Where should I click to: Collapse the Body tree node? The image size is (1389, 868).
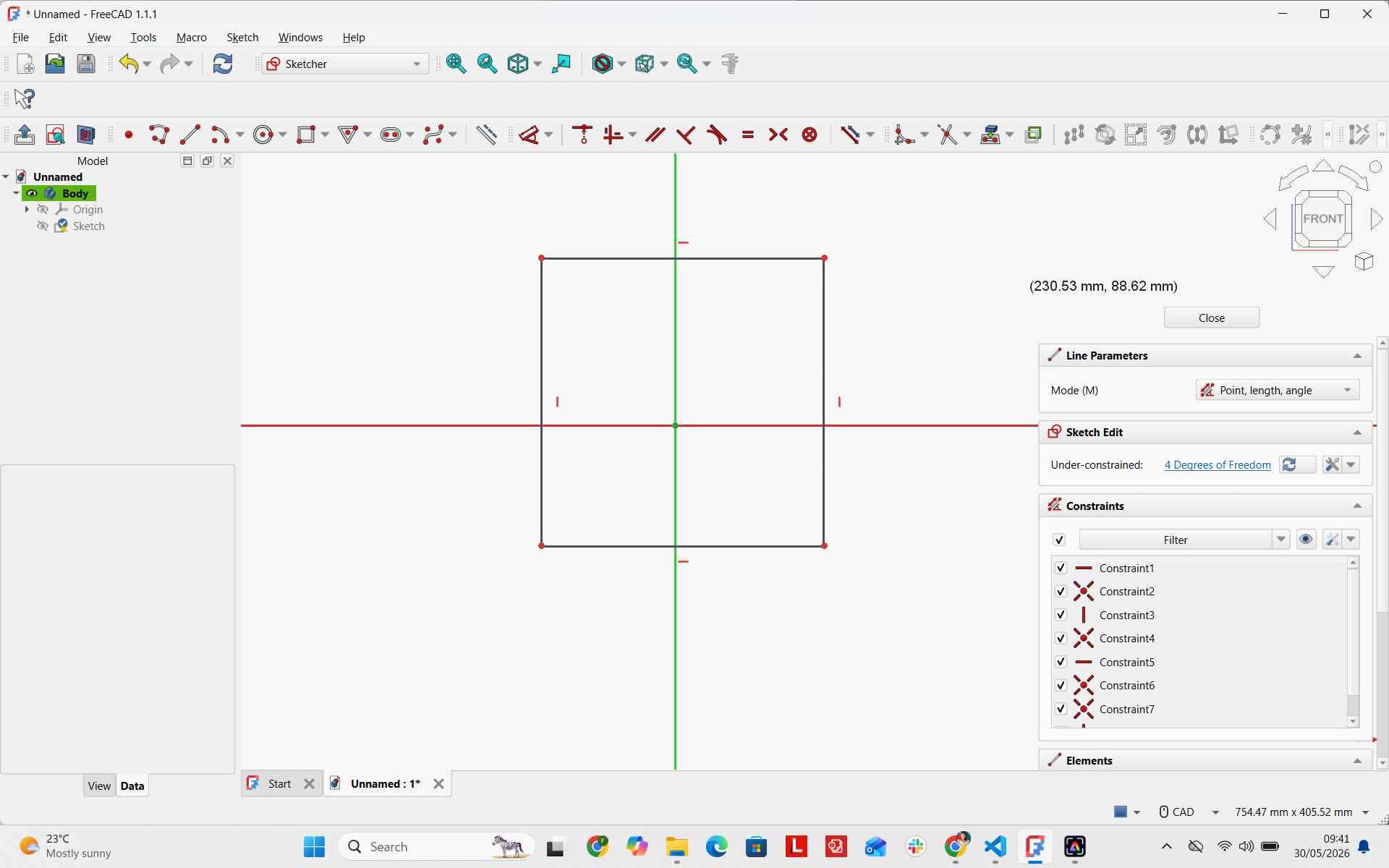tap(16, 193)
